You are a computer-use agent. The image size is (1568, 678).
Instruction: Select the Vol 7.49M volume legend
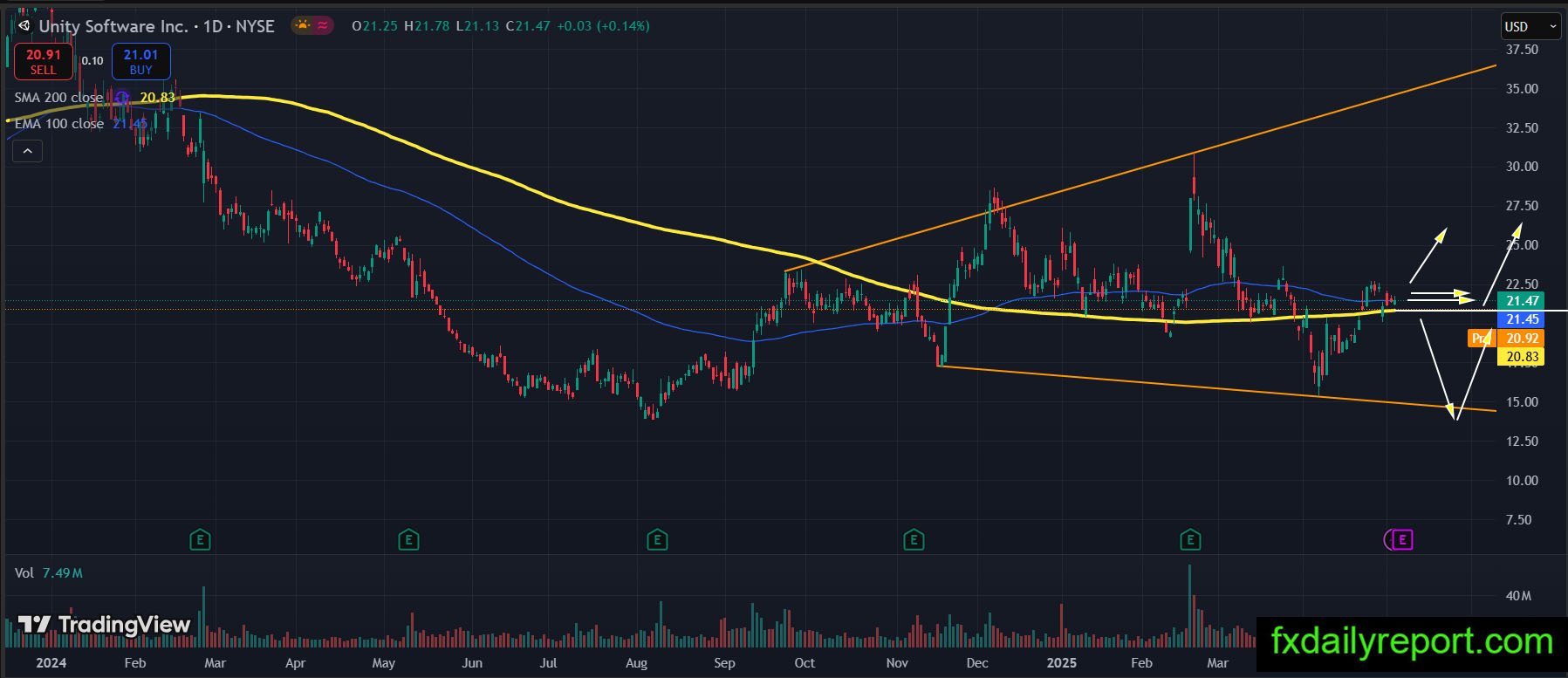point(49,573)
